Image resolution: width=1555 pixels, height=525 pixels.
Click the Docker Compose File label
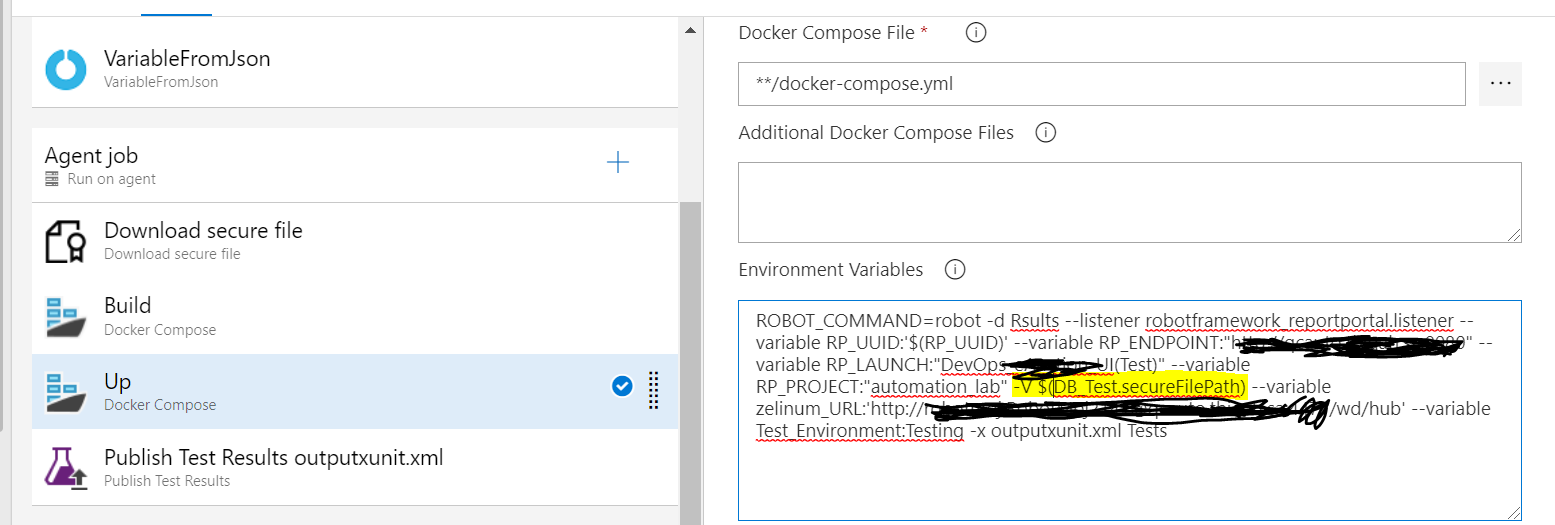(826, 32)
